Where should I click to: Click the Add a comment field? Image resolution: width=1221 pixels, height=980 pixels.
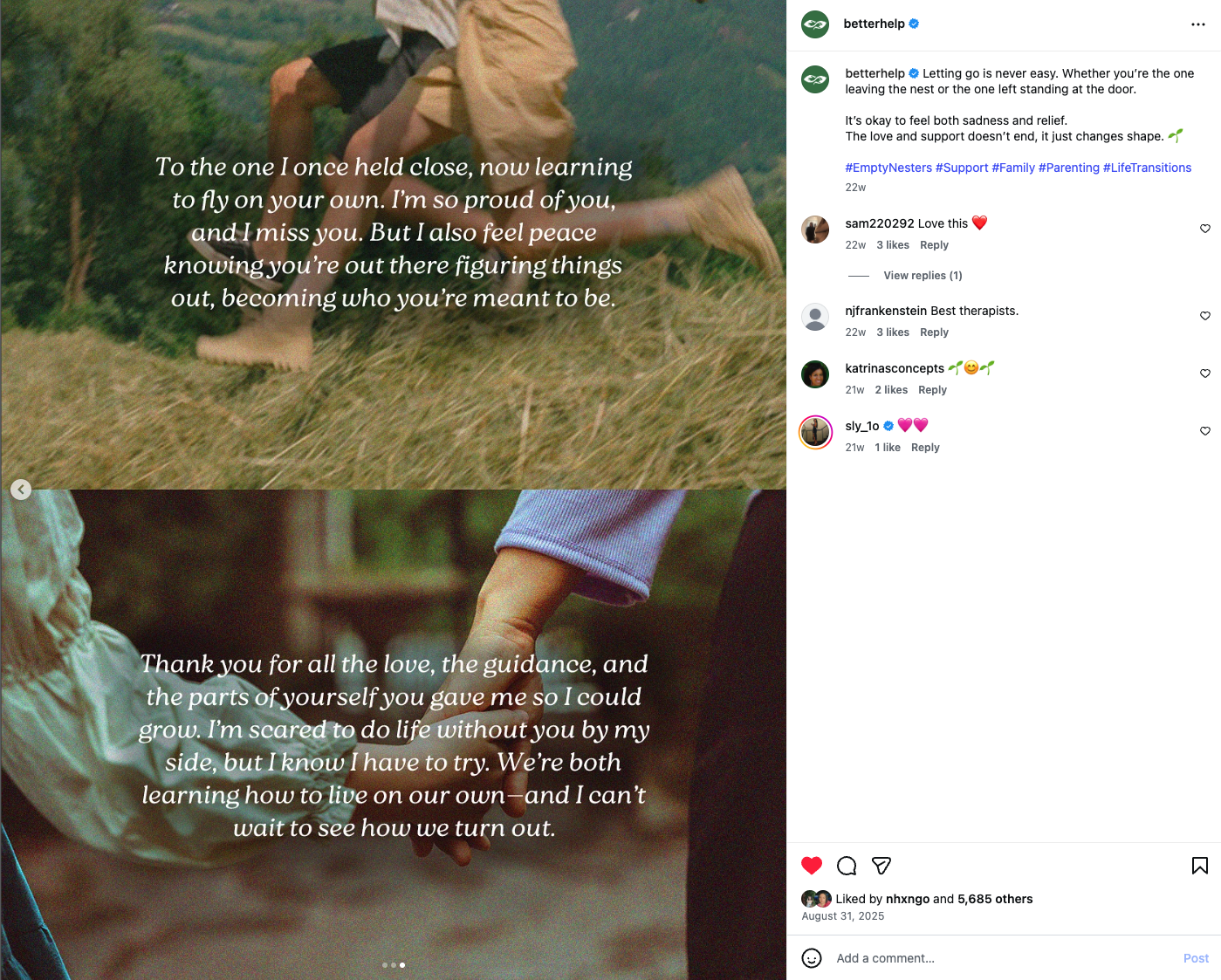tap(1004, 958)
